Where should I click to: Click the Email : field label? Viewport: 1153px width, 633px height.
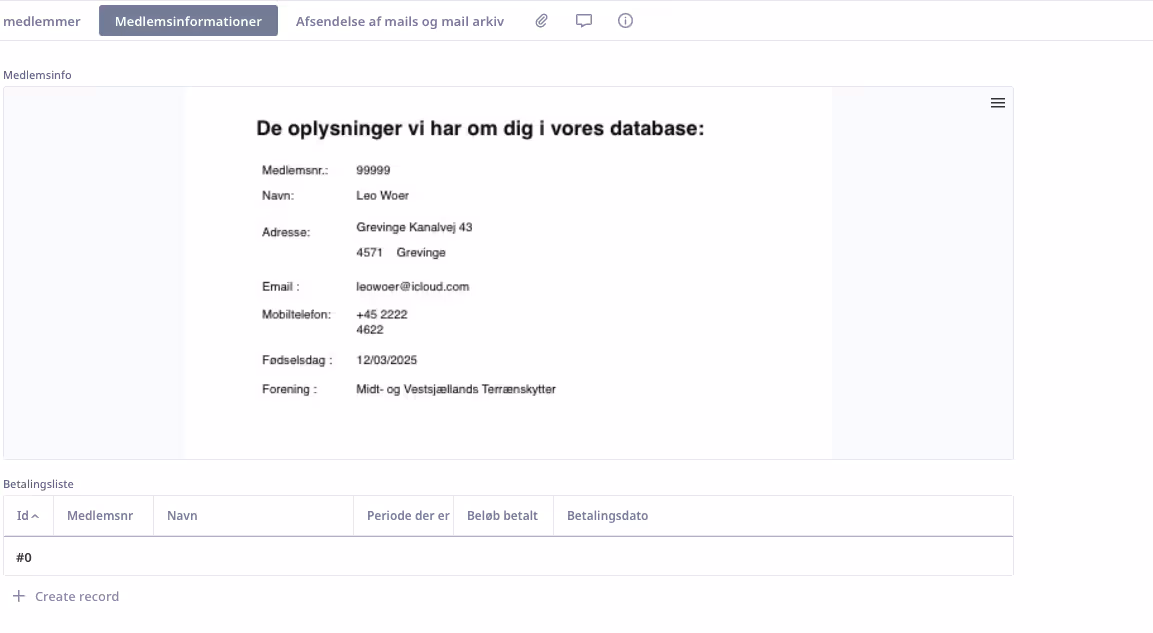pos(280,287)
